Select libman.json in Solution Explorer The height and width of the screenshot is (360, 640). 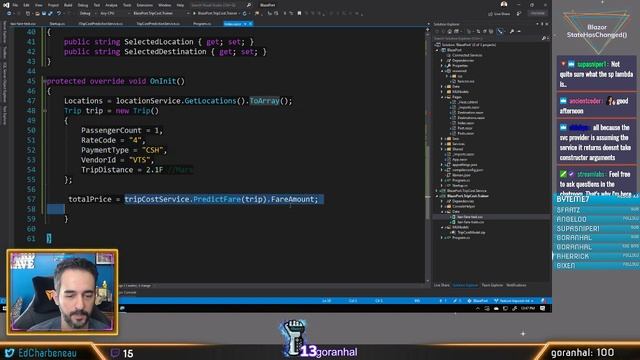tap(462, 175)
